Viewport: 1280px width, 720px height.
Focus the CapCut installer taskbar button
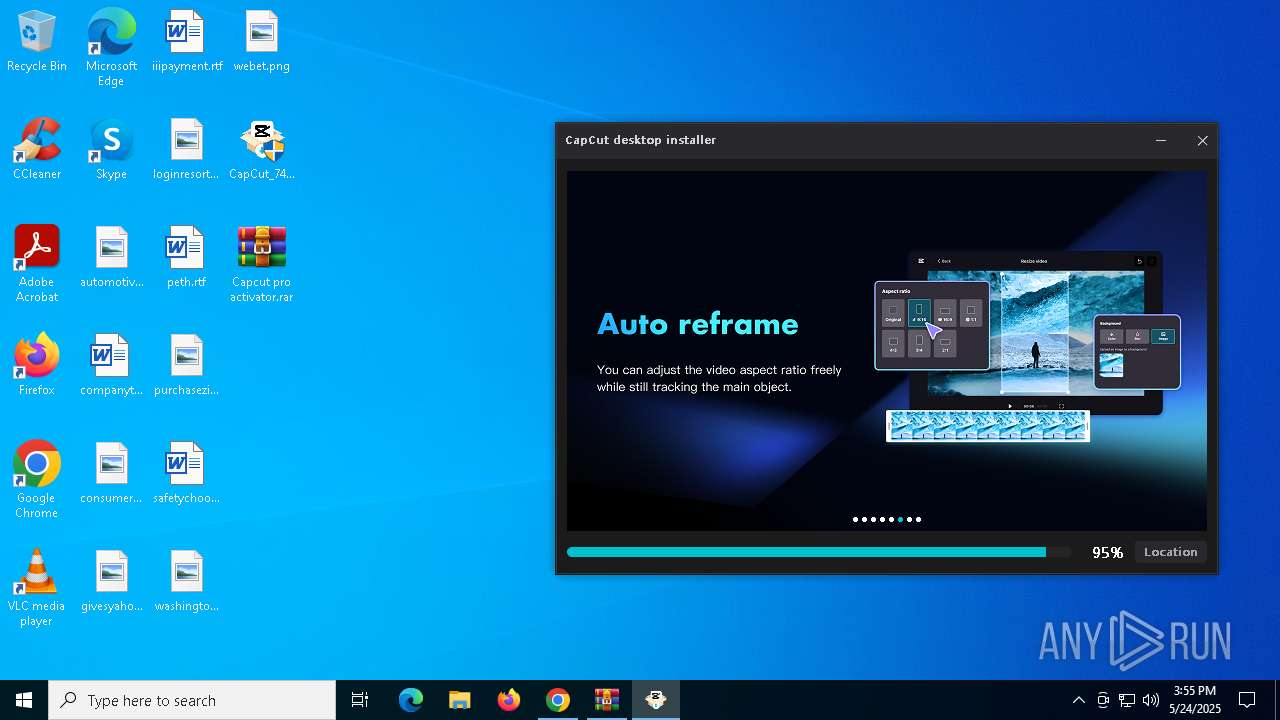pyautogui.click(x=656, y=700)
